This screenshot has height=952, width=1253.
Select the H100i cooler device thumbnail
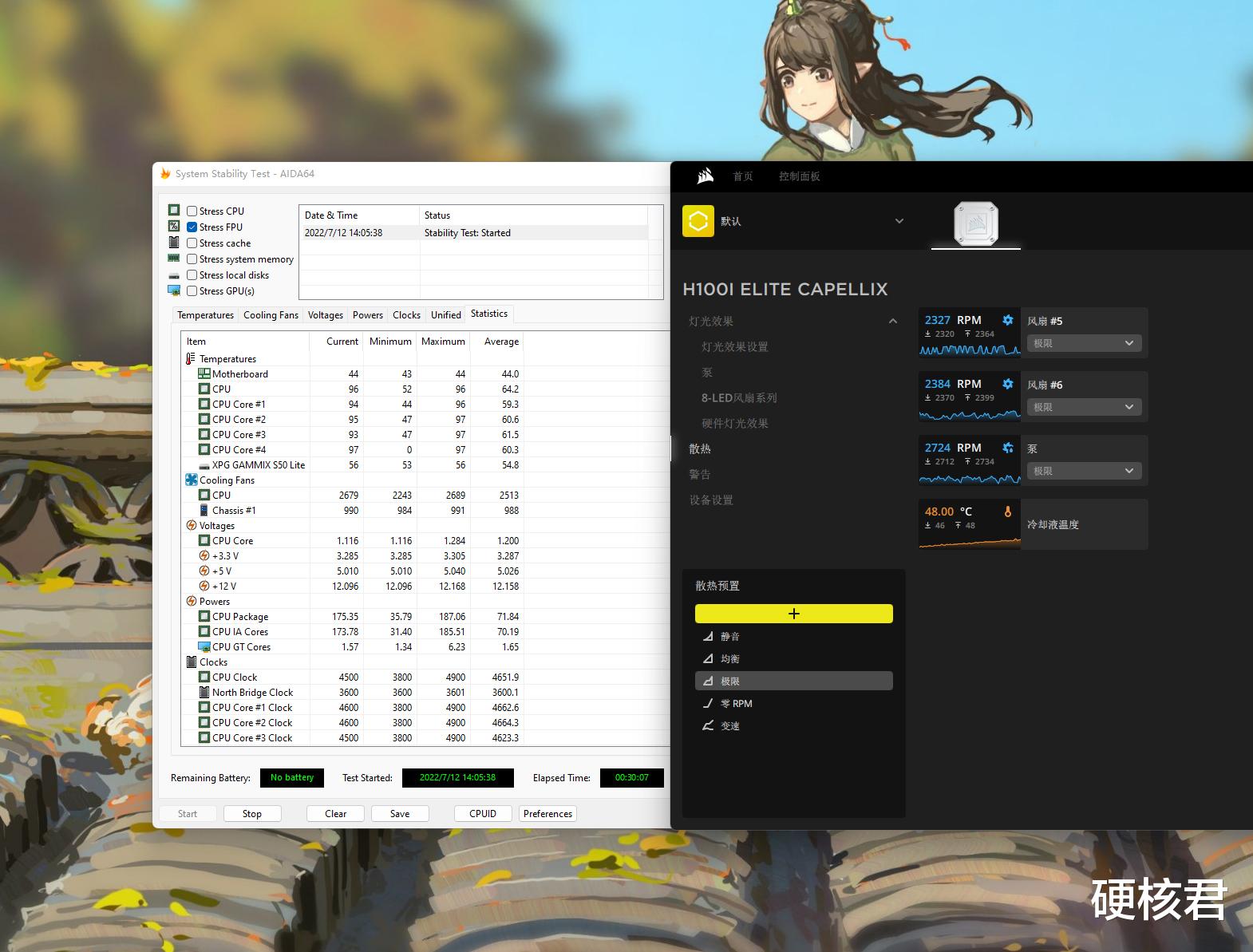coord(976,223)
